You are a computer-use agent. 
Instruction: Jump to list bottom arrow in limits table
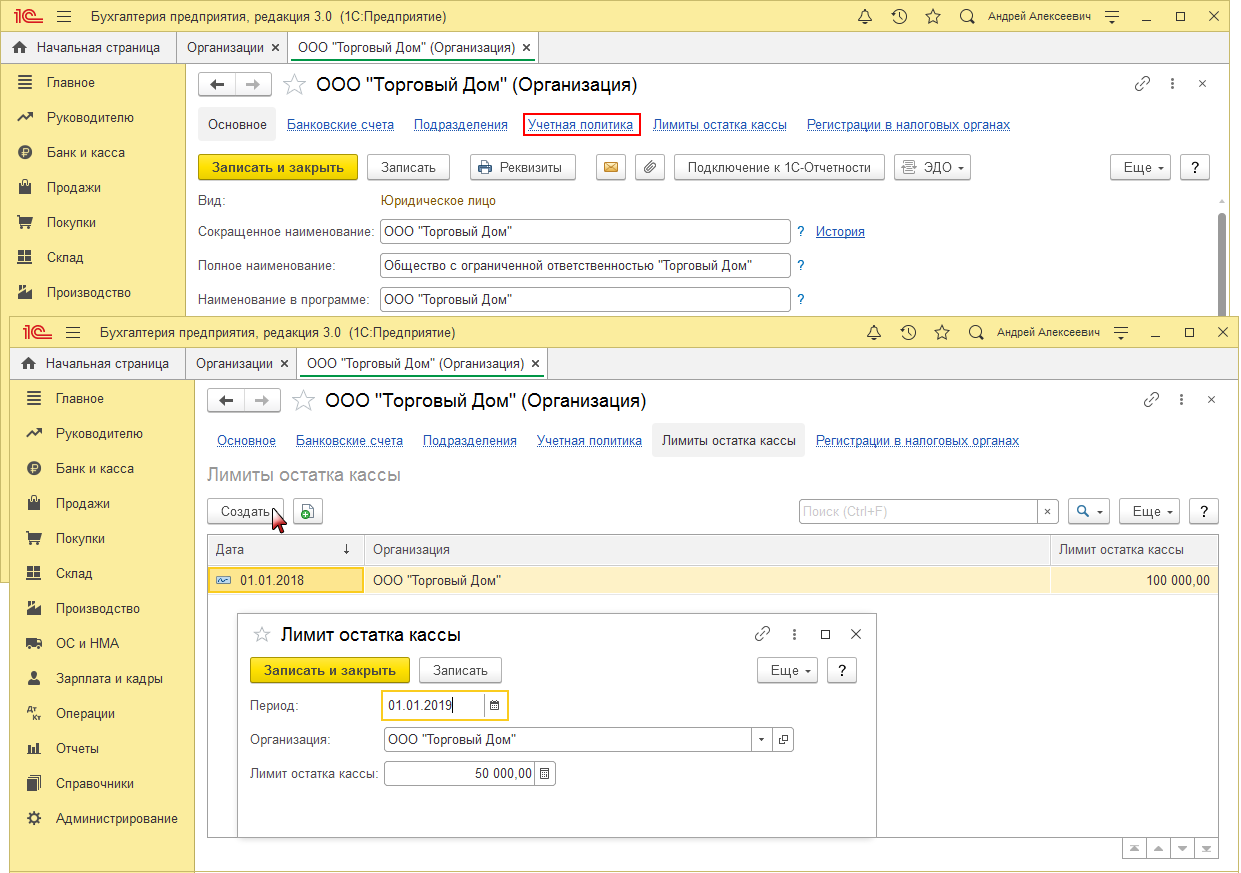[x=1208, y=848]
